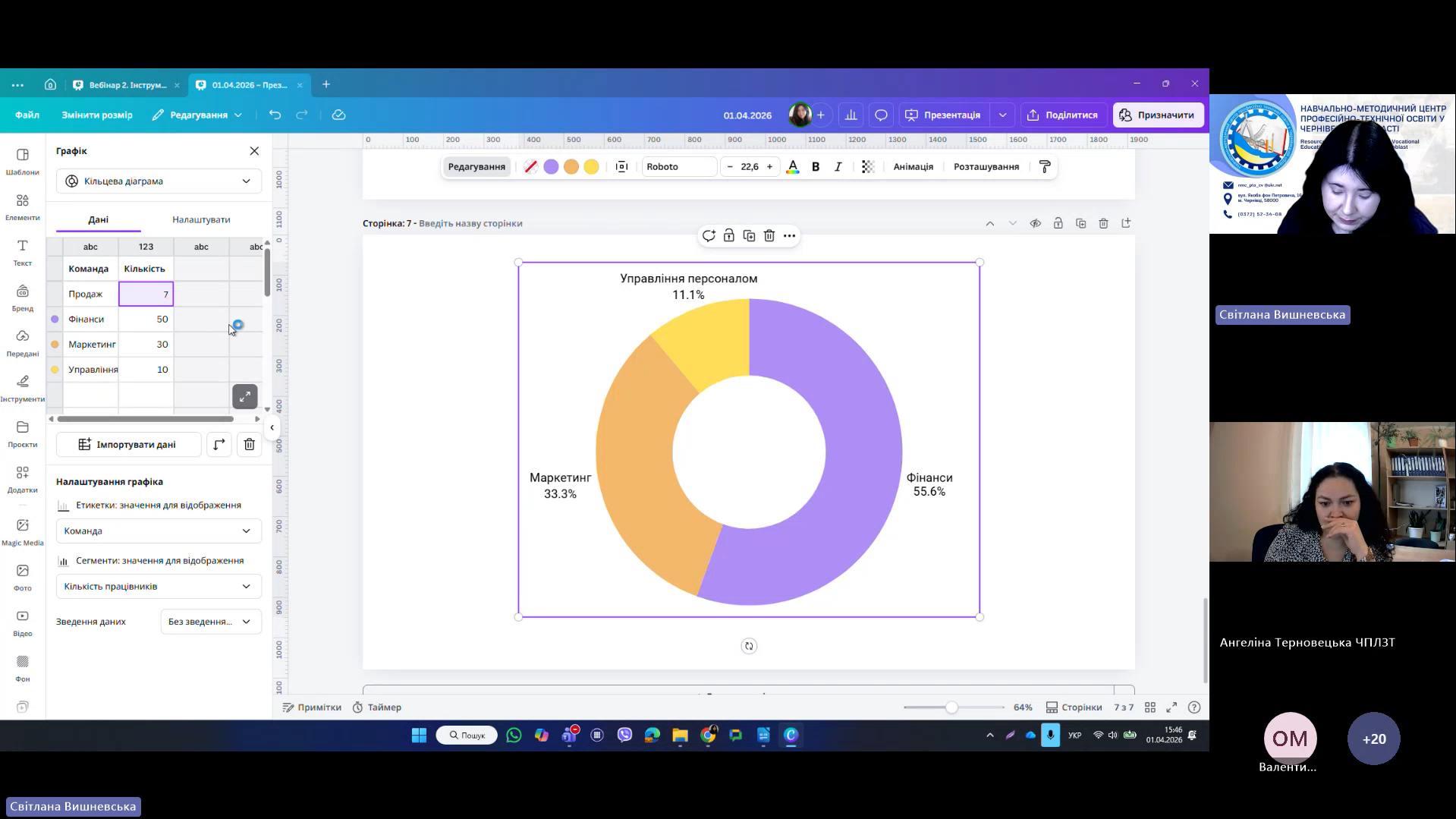Click the copy style paint roller icon
Image resolution: width=1456 pixels, height=819 pixels.
[1045, 167]
